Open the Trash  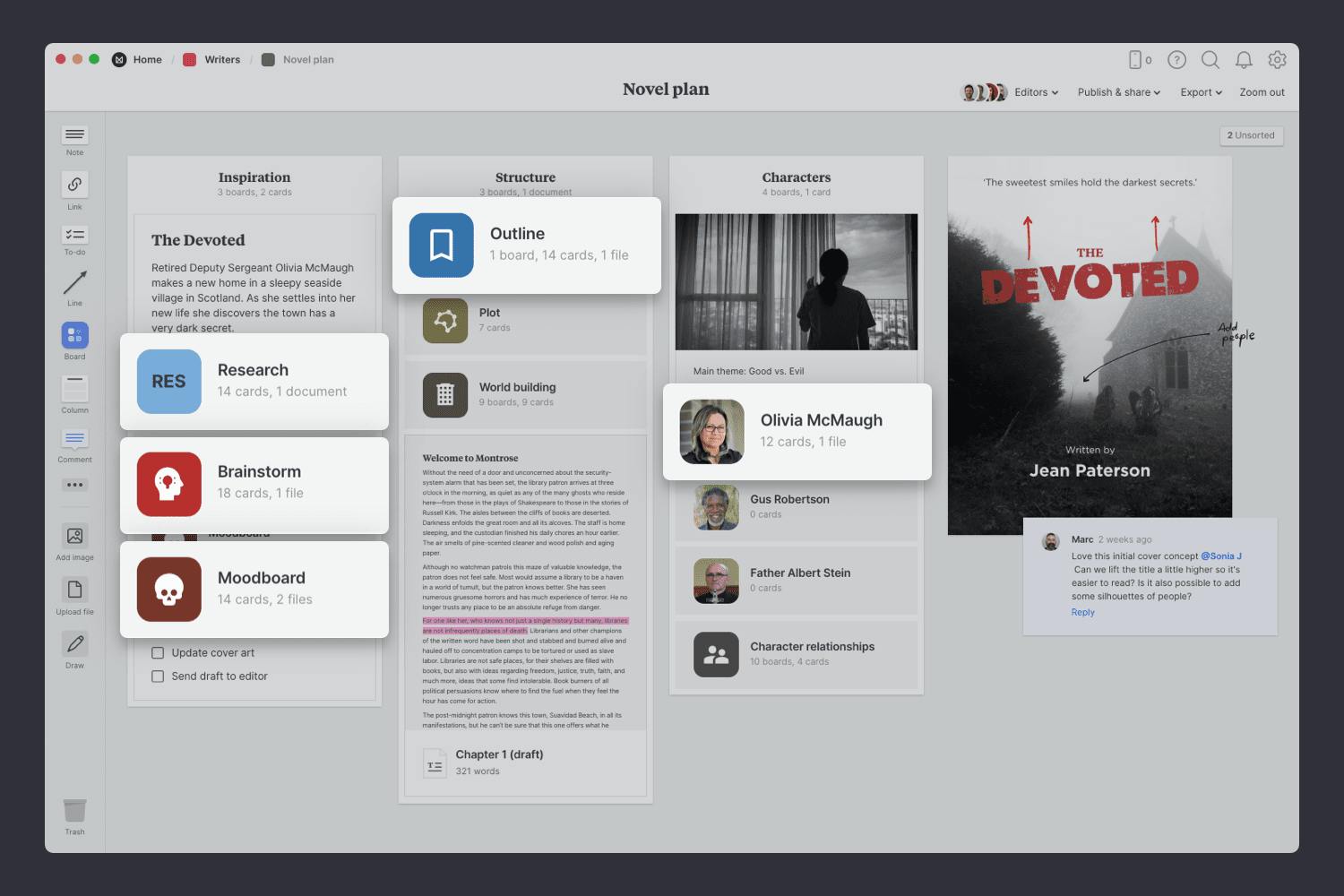point(74,811)
